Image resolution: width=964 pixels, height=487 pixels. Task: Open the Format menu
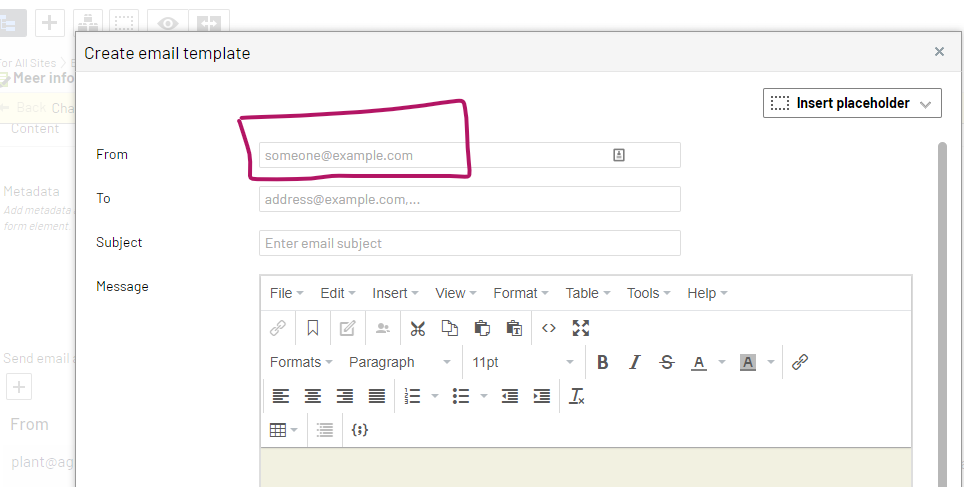click(x=520, y=293)
